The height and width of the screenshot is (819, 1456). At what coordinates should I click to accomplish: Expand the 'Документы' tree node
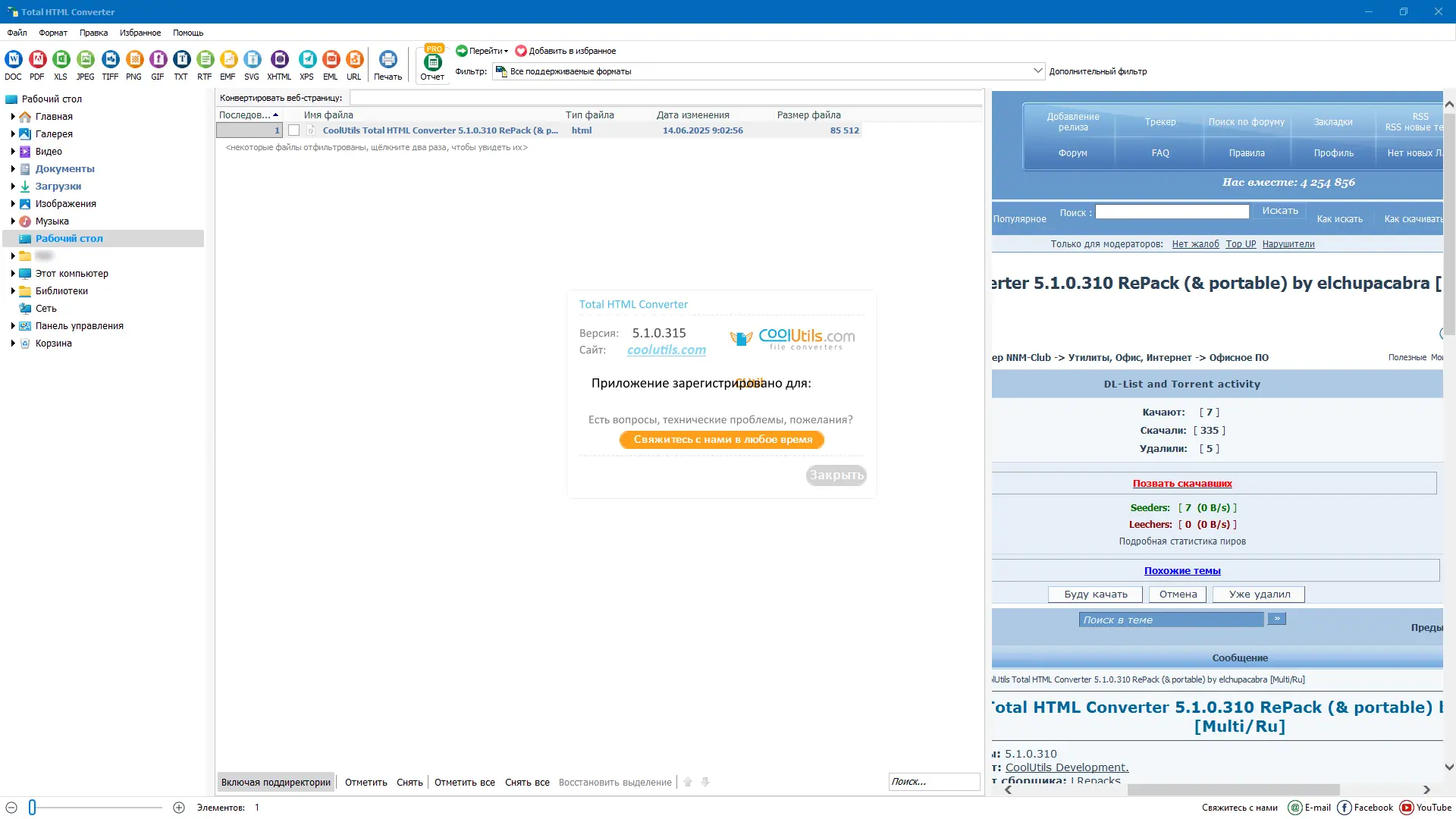click(x=13, y=169)
